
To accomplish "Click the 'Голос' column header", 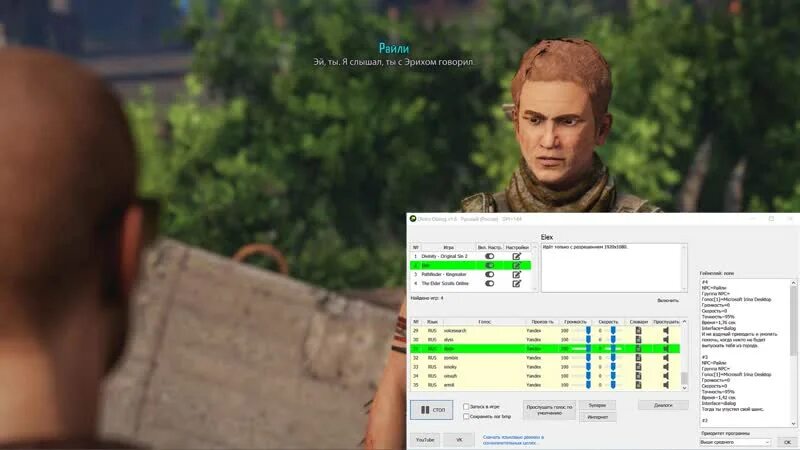I will (x=484, y=322).
